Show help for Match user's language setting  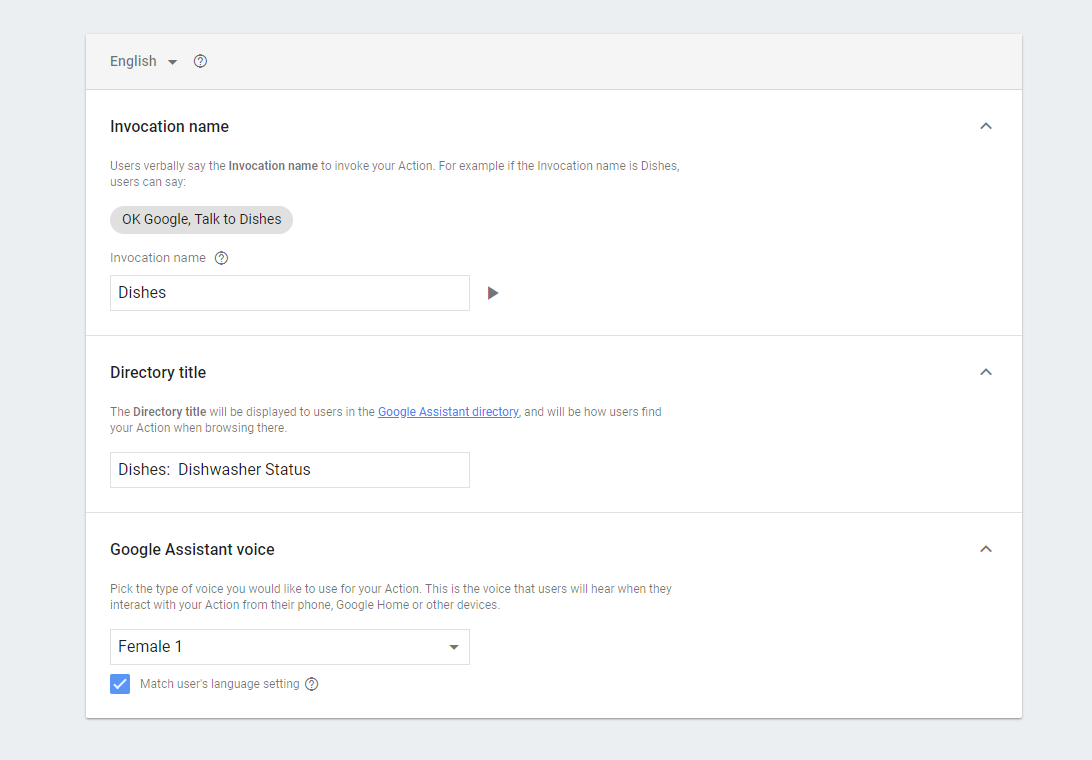click(312, 684)
